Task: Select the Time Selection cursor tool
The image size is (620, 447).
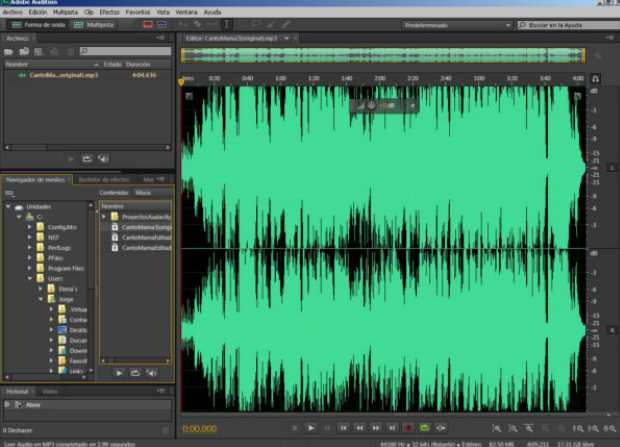Action: click(228, 22)
